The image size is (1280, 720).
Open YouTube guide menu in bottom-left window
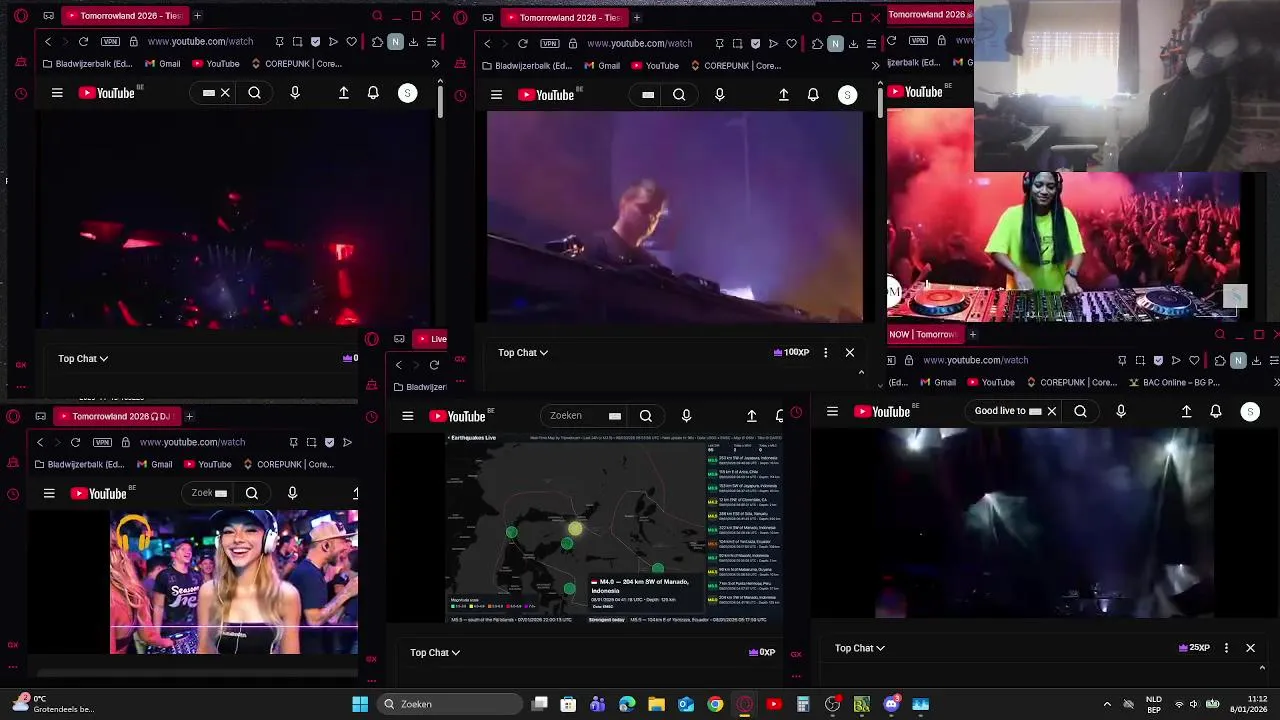click(49, 493)
